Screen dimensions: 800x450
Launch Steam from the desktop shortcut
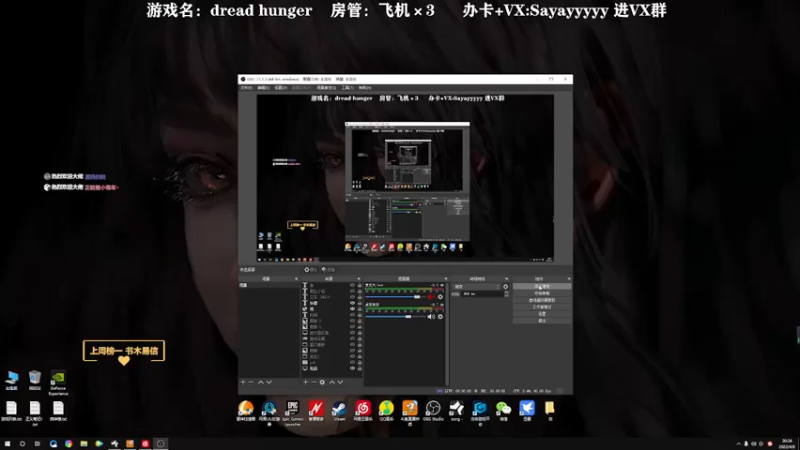pos(339,411)
